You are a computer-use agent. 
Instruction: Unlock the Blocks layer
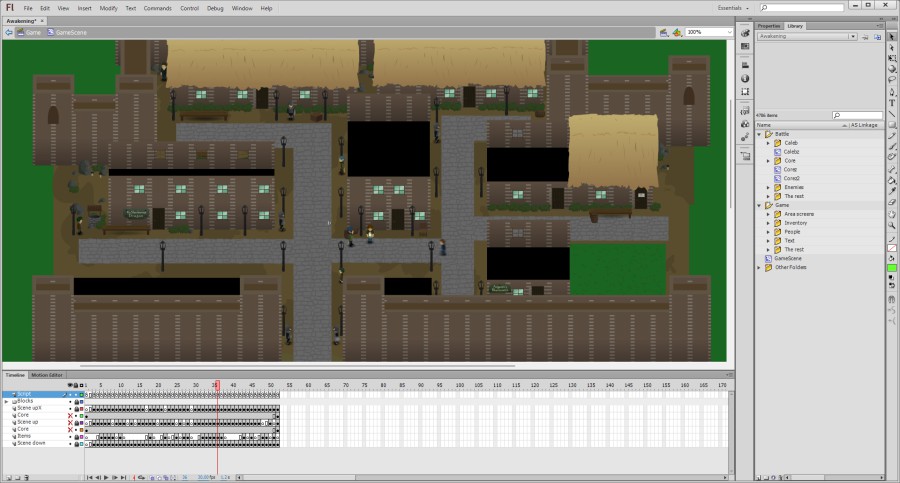pos(75,401)
